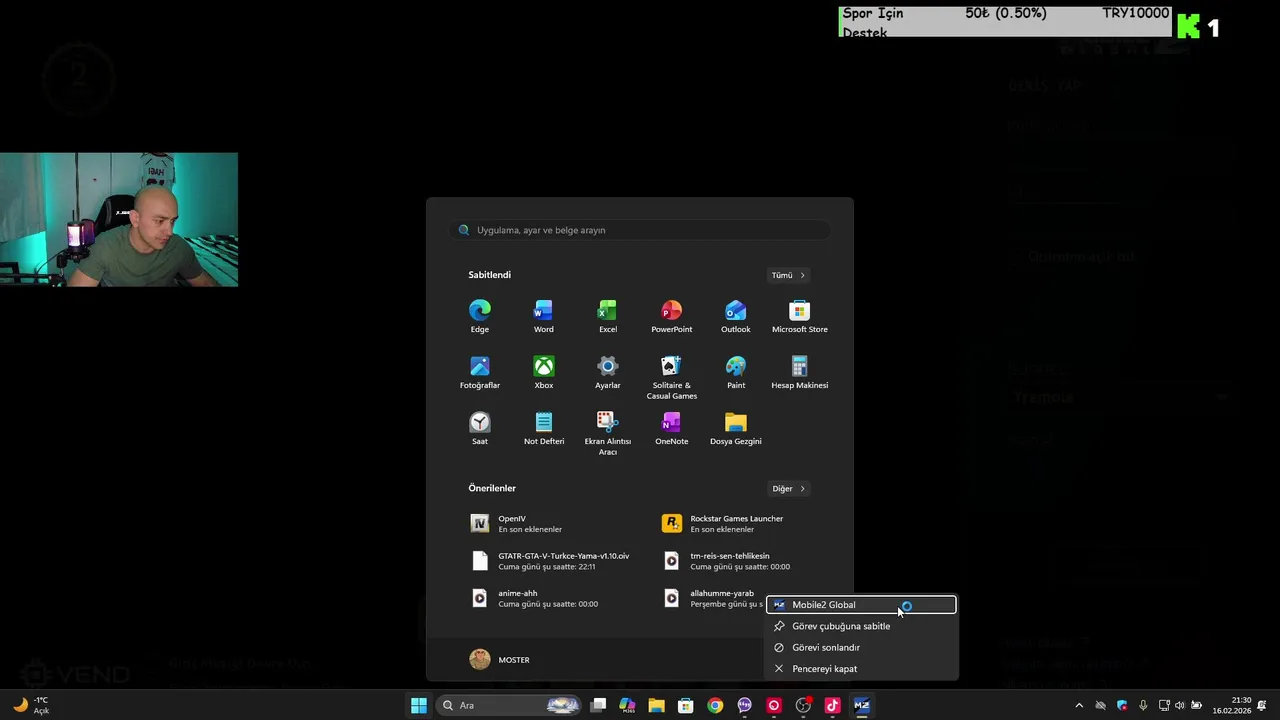Choose Görev çubuğuna sabitle

(x=861, y=626)
